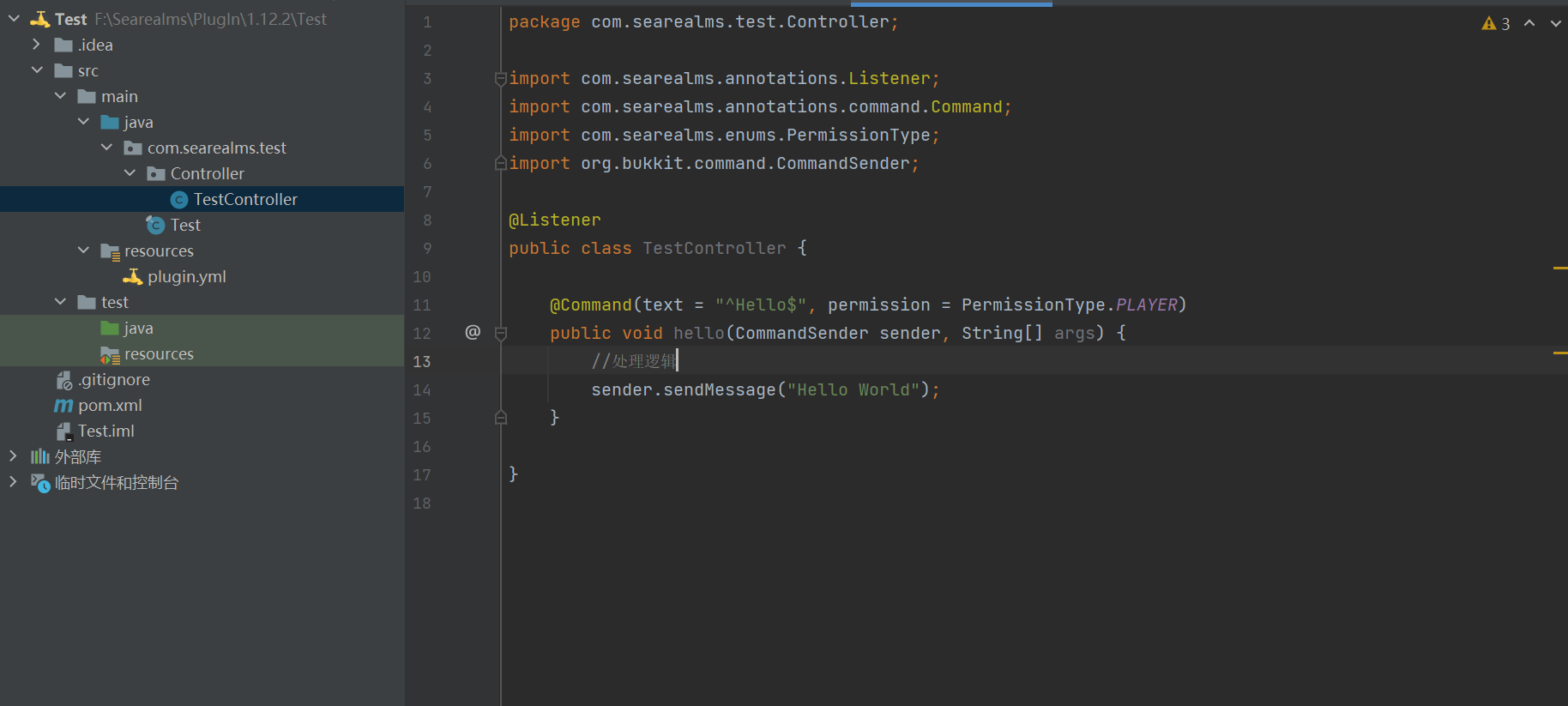This screenshot has height=706, width=1568.
Task: Click the warning triangle inspection icon
Action: pyautogui.click(x=1488, y=24)
